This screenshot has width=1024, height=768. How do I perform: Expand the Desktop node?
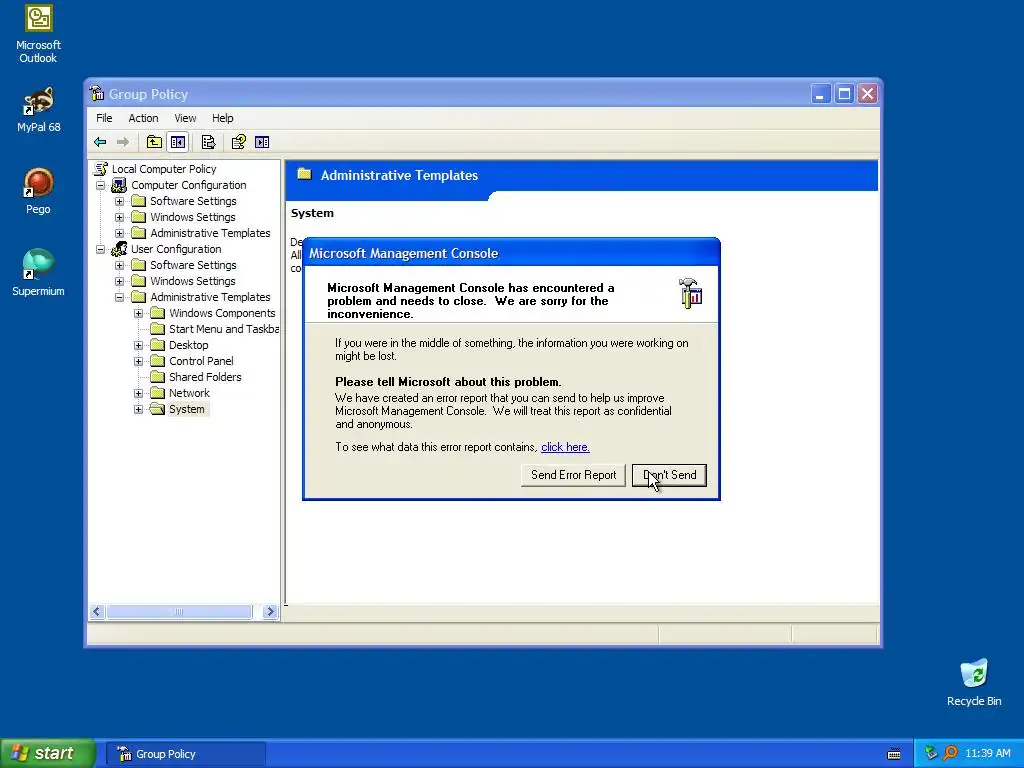pyautogui.click(x=138, y=345)
